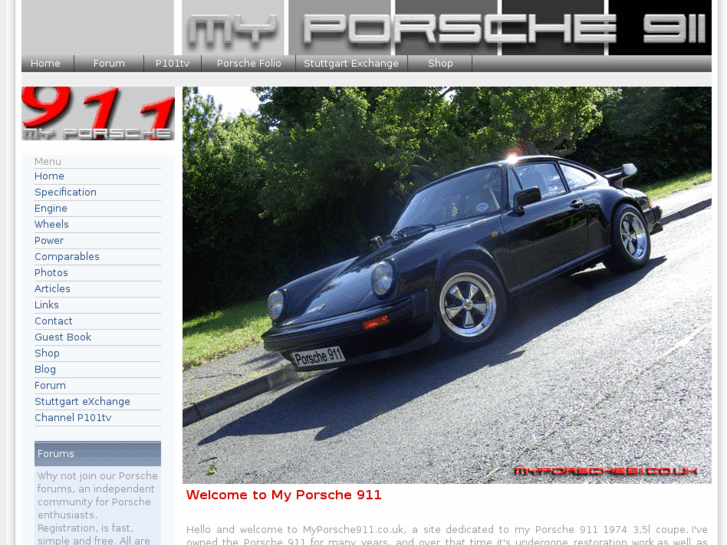Open the Home tab in top navigation bar
Viewport: 727px width, 545px height.
pyautogui.click(x=45, y=64)
